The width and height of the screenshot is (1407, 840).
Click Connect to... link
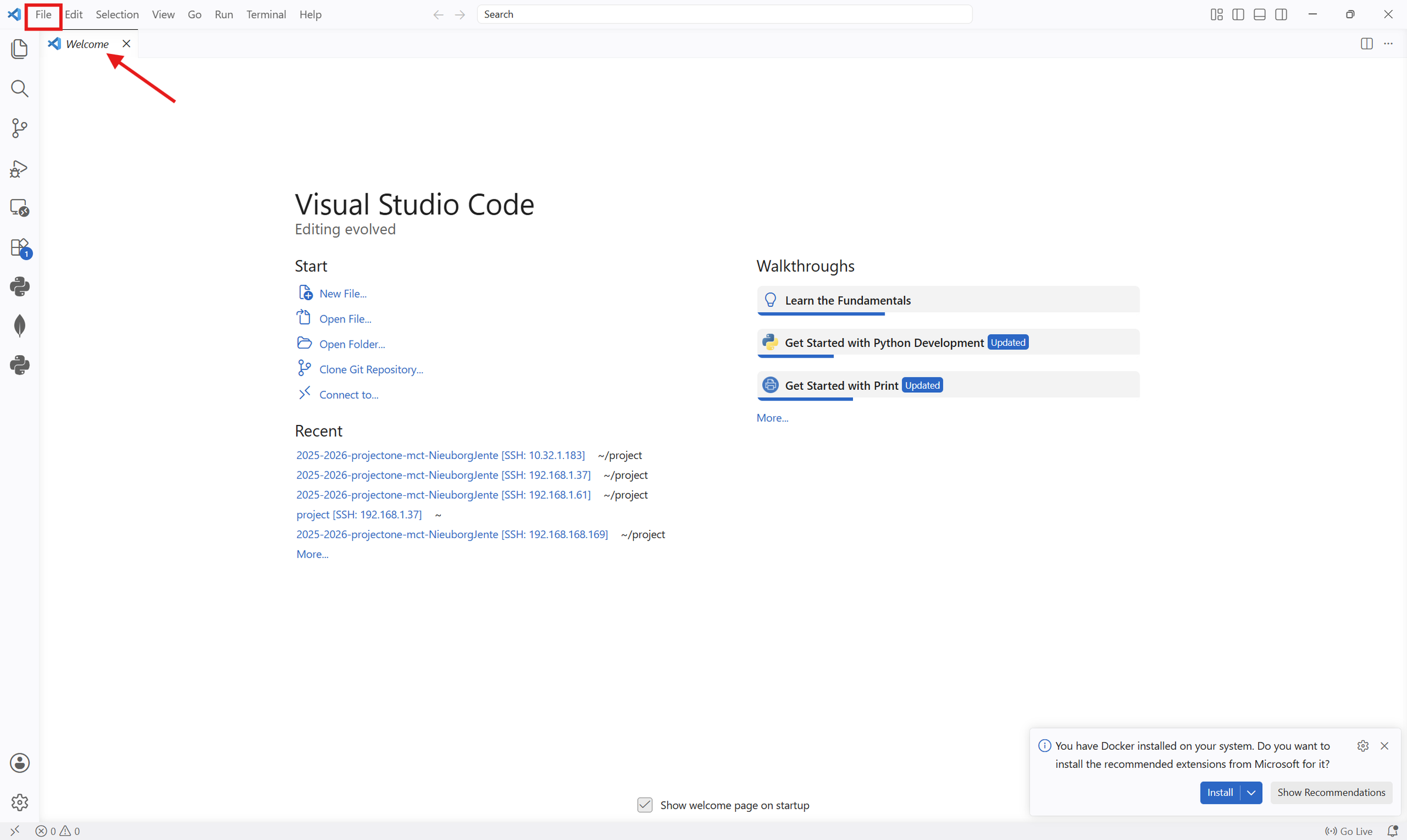pos(349,395)
